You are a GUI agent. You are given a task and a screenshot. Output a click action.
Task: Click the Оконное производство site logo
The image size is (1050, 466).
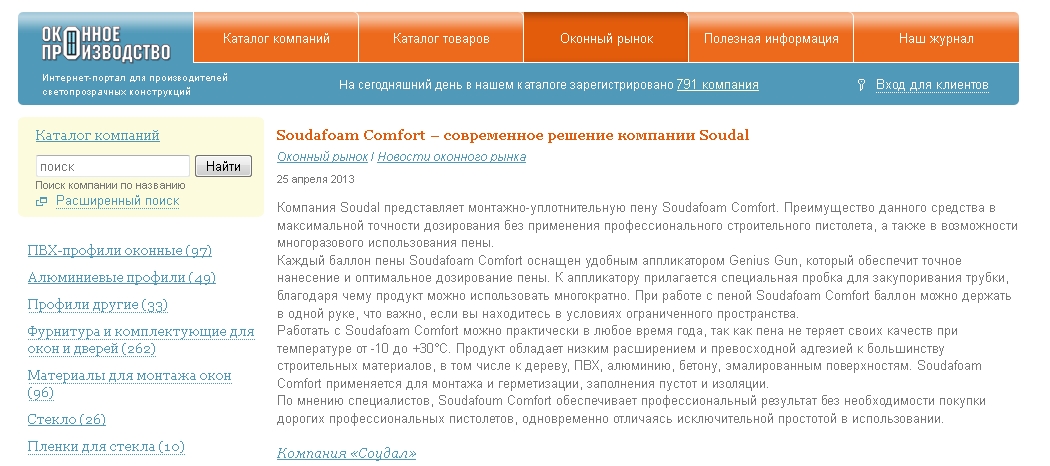[x=106, y=44]
